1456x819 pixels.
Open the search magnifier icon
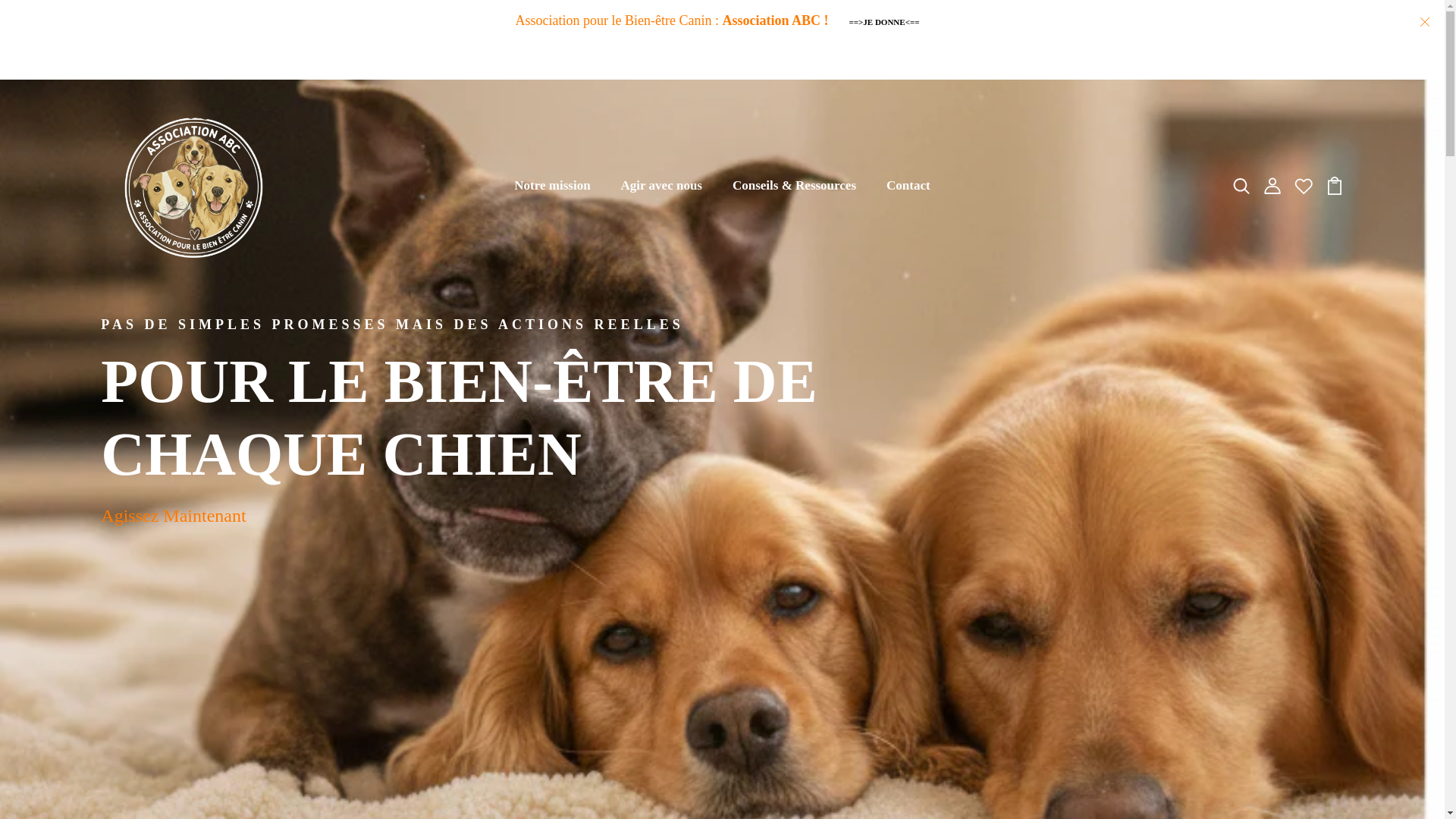[x=1241, y=186]
